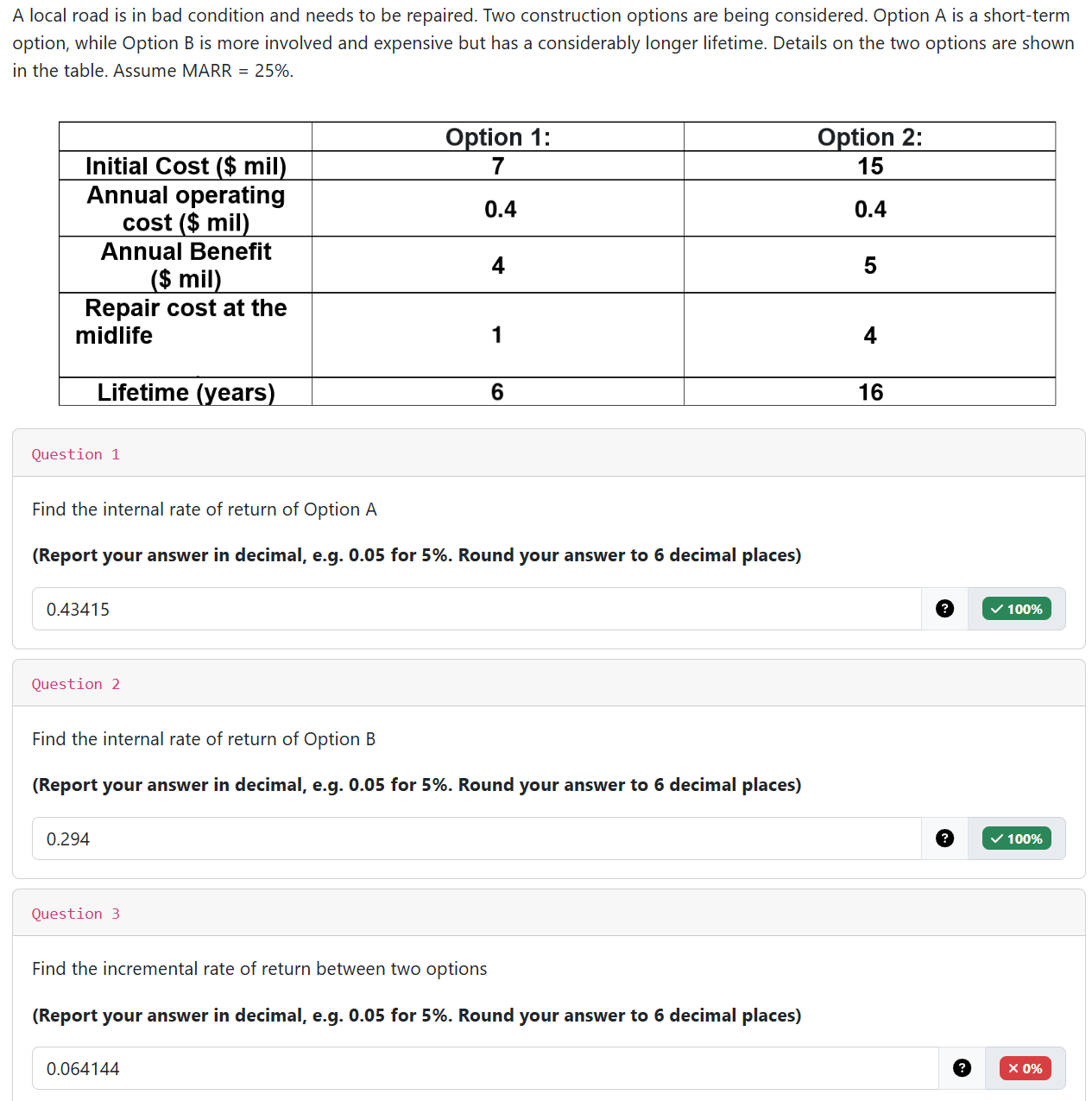
Task: Click the help icon next to Question 3 answer
Action: tap(962, 1068)
